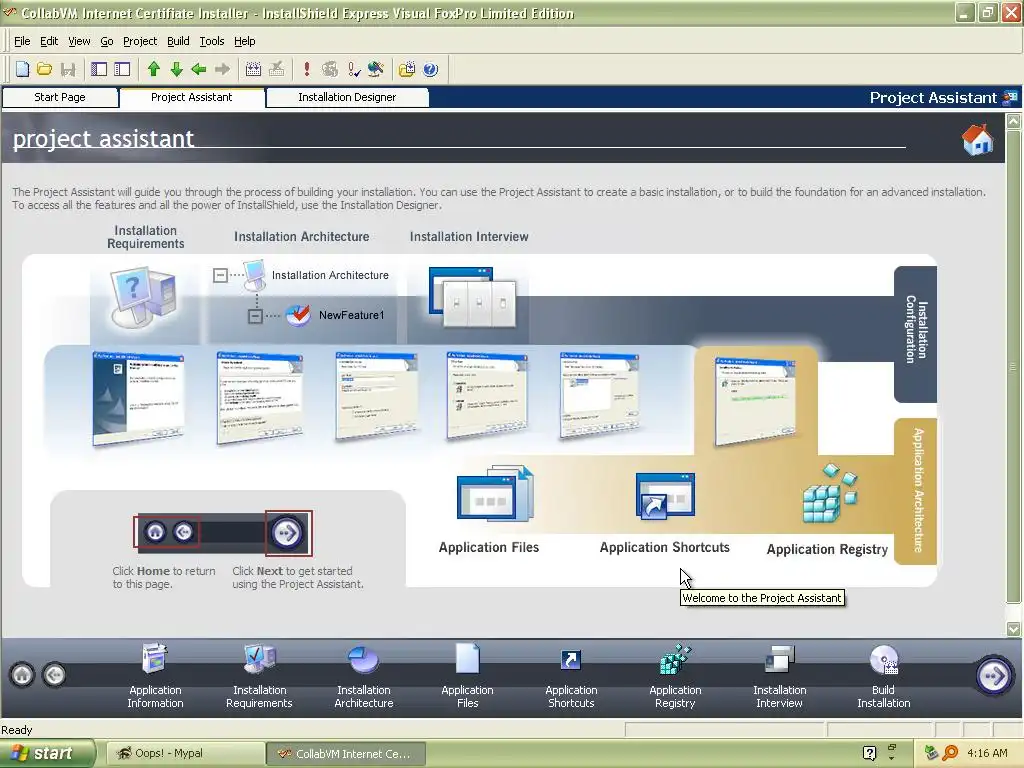Open the File menu
This screenshot has width=1024, height=768.
[x=22, y=41]
